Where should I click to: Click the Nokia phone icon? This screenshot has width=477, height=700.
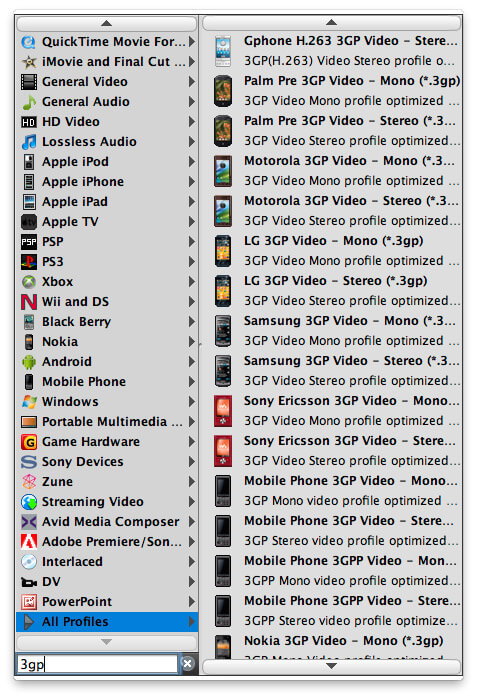29,342
